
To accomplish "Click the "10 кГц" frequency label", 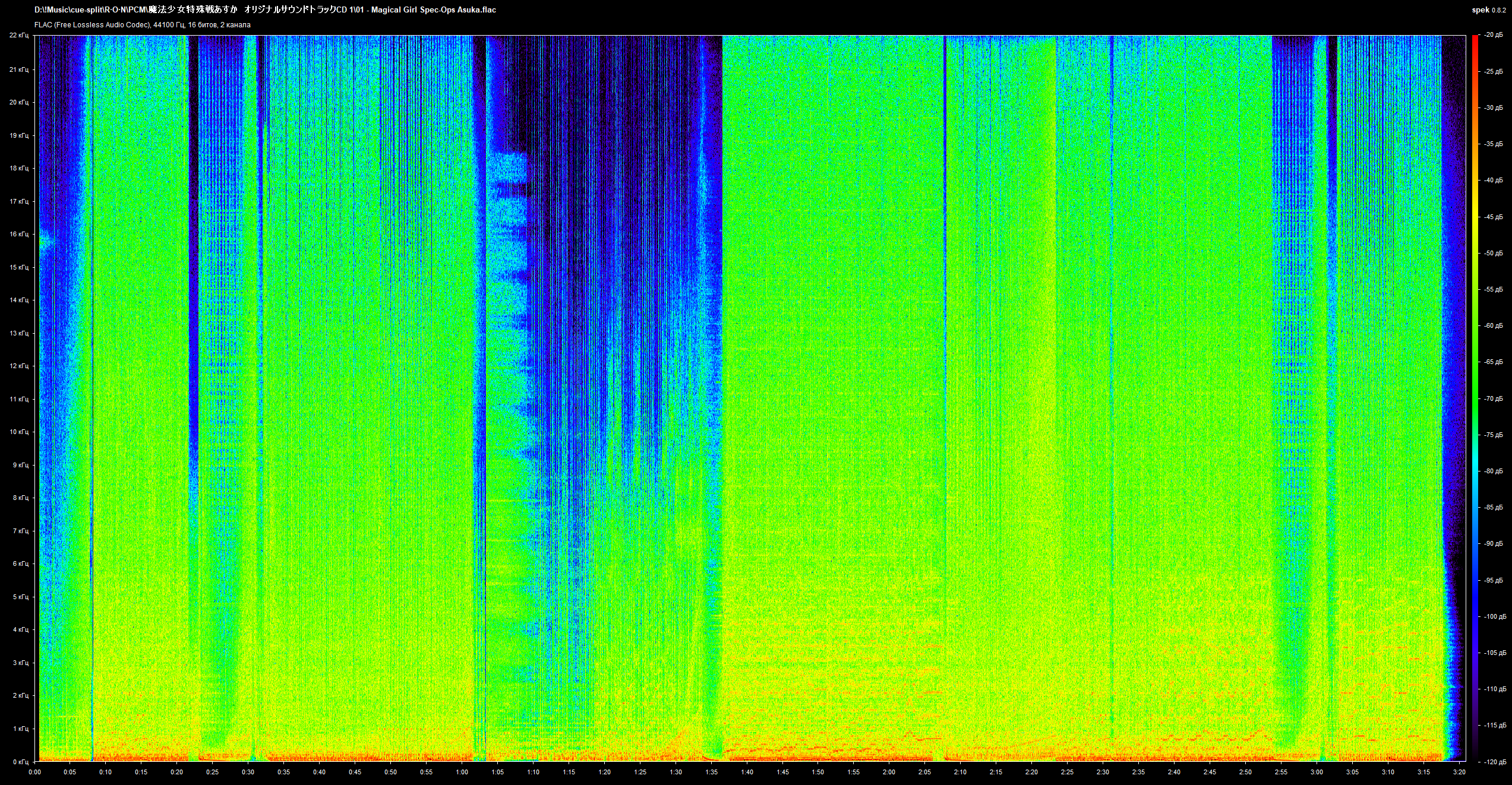I will click(x=18, y=432).
